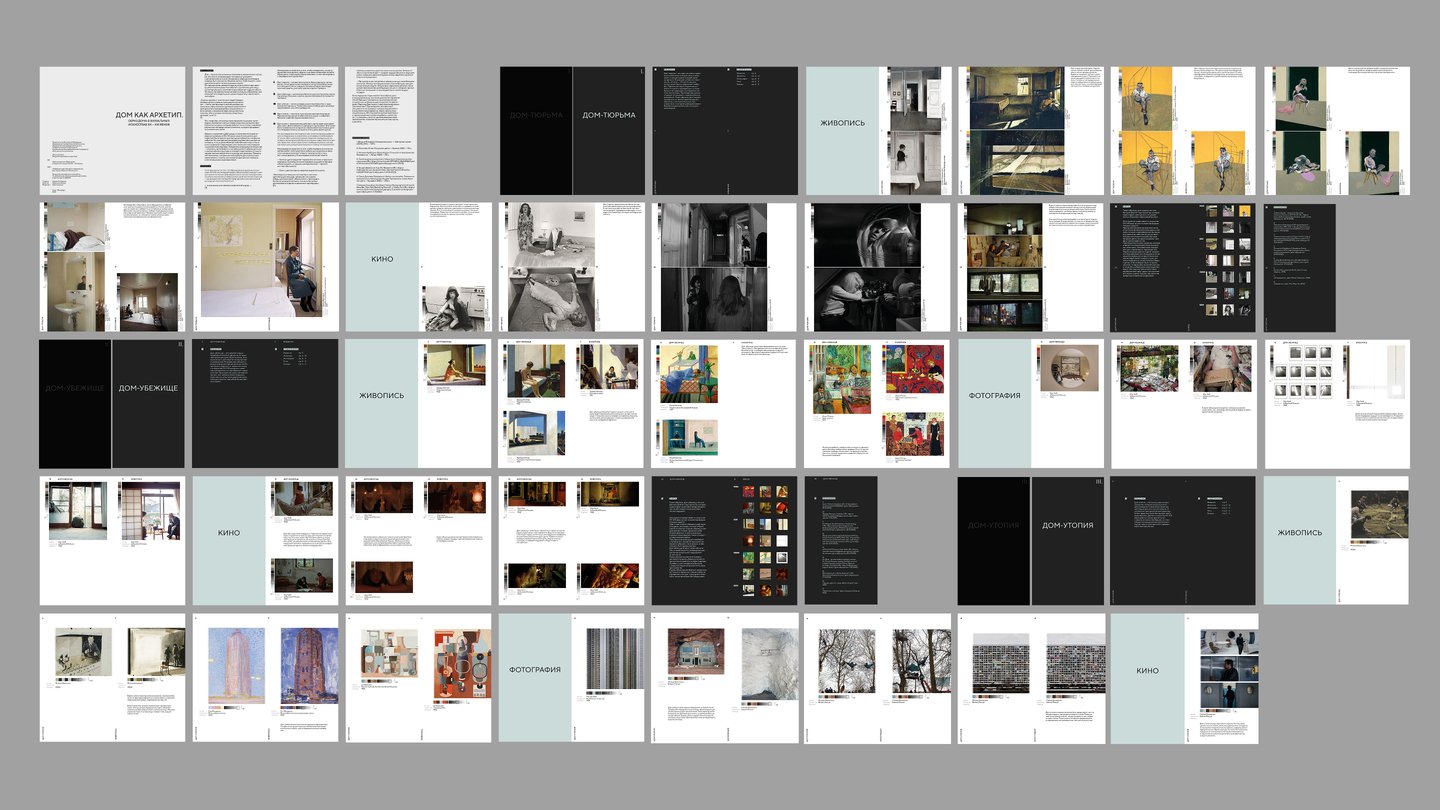This screenshot has height=810, width=1440.
Task: Open the spread with four film stills including orange-red
Action: 571,540
